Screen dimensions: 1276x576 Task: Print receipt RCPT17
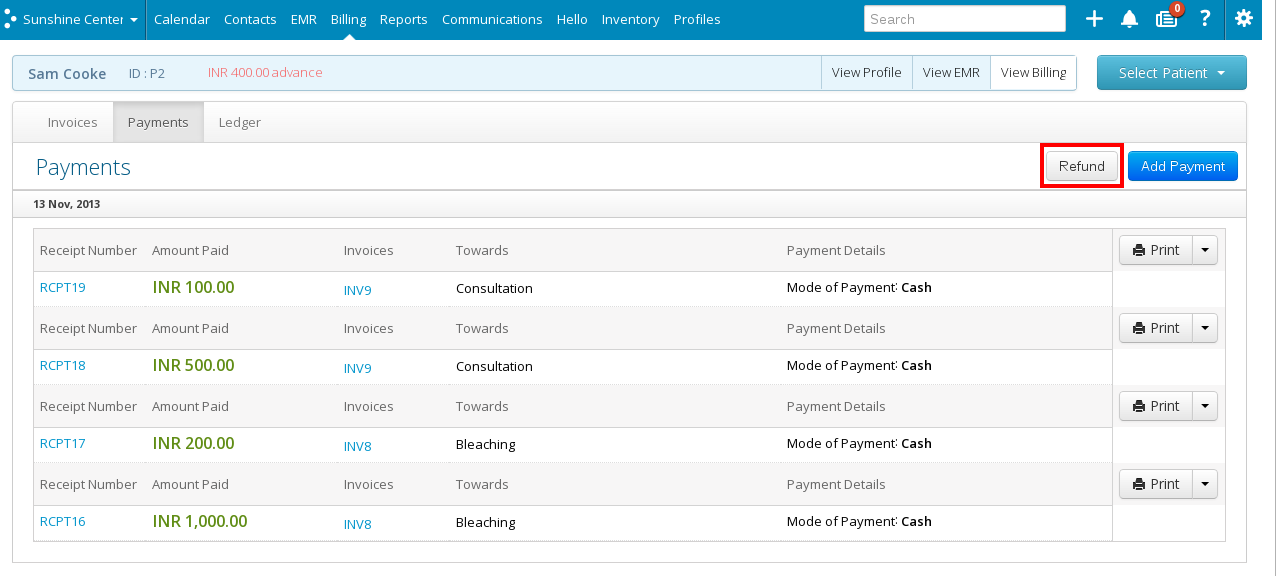pos(1156,406)
